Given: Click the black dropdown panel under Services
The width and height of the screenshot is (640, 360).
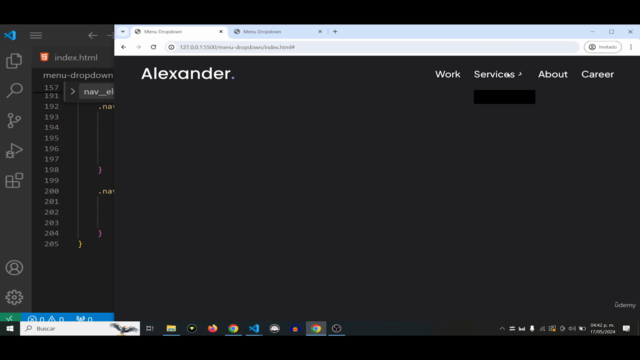Looking at the screenshot, I should tap(504, 97).
